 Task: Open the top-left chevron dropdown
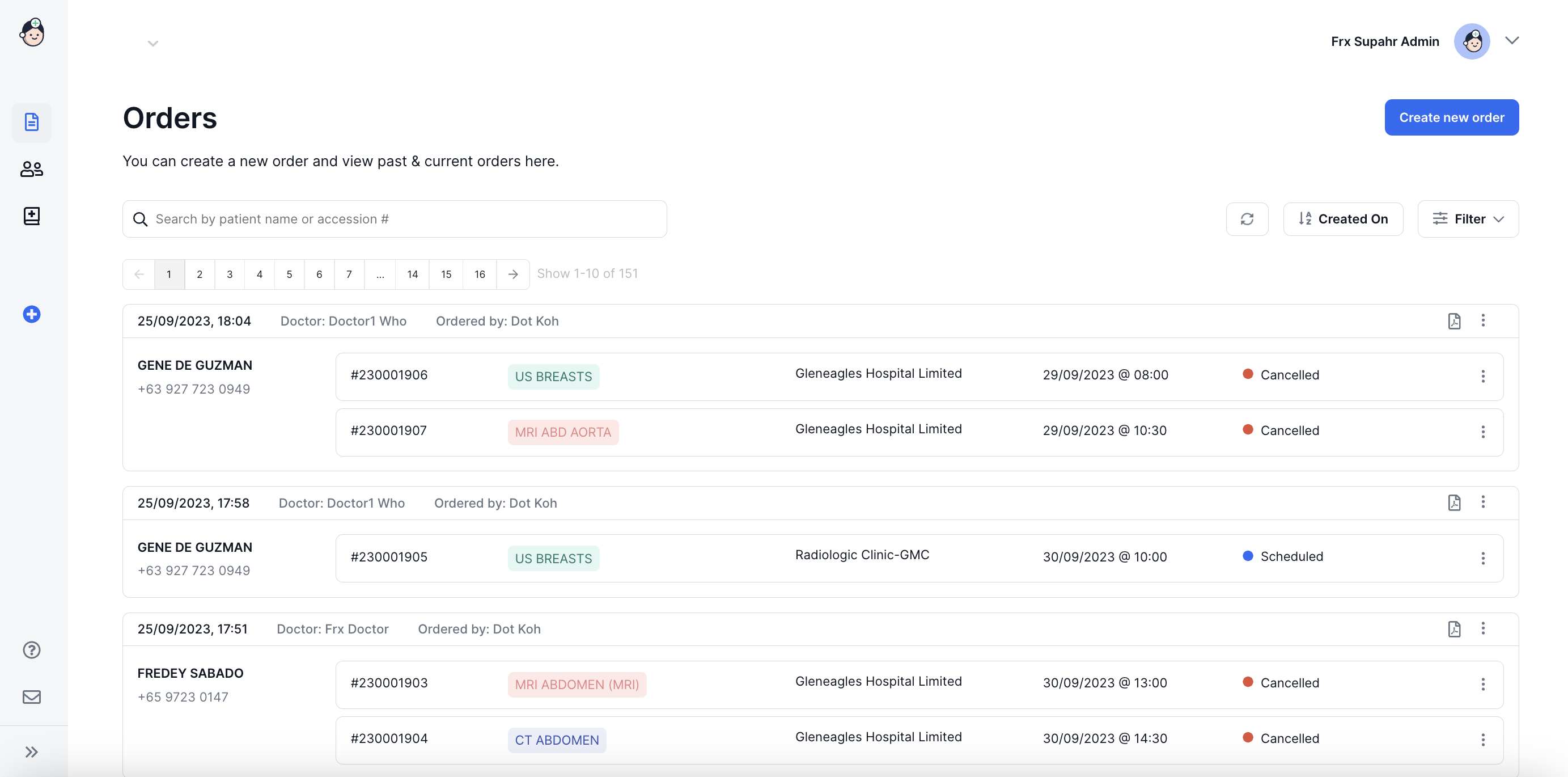(153, 43)
